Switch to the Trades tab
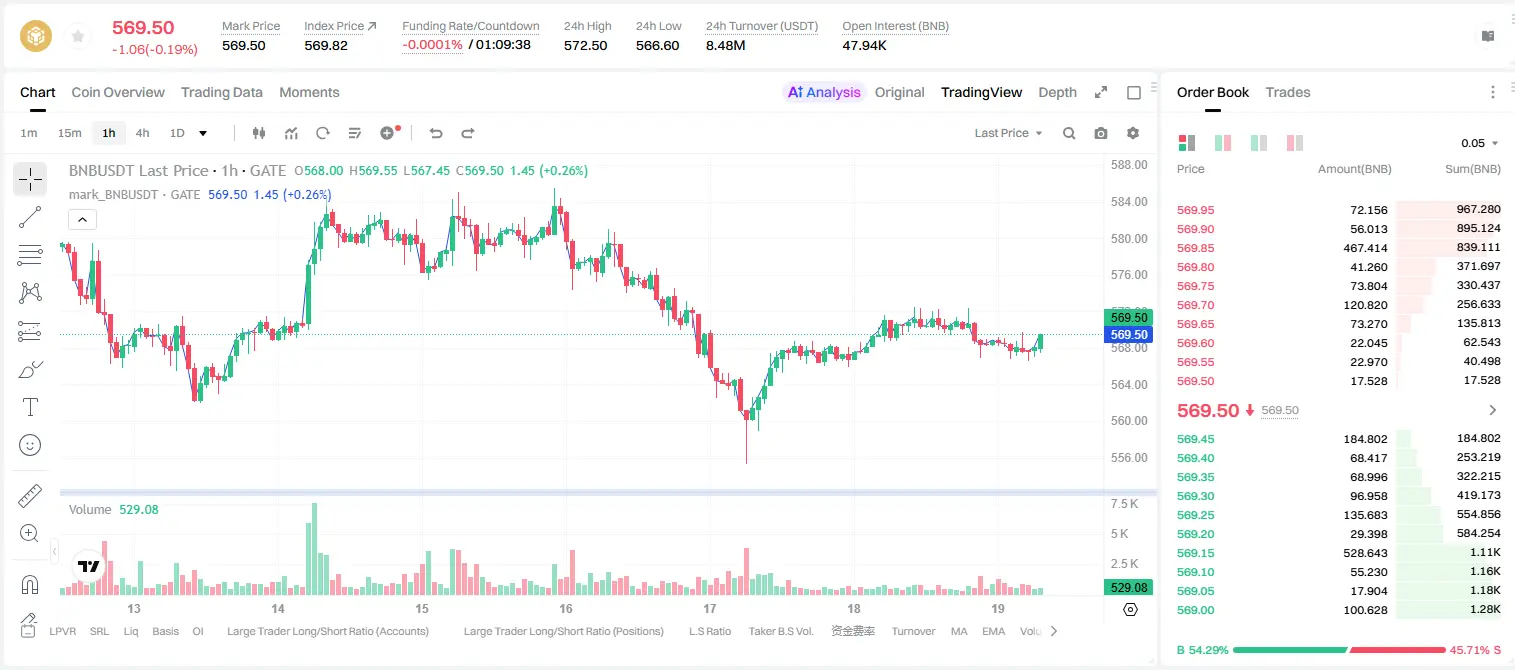This screenshot has width=1515, height=670. pyautogui.click(x=1288, y=92)
